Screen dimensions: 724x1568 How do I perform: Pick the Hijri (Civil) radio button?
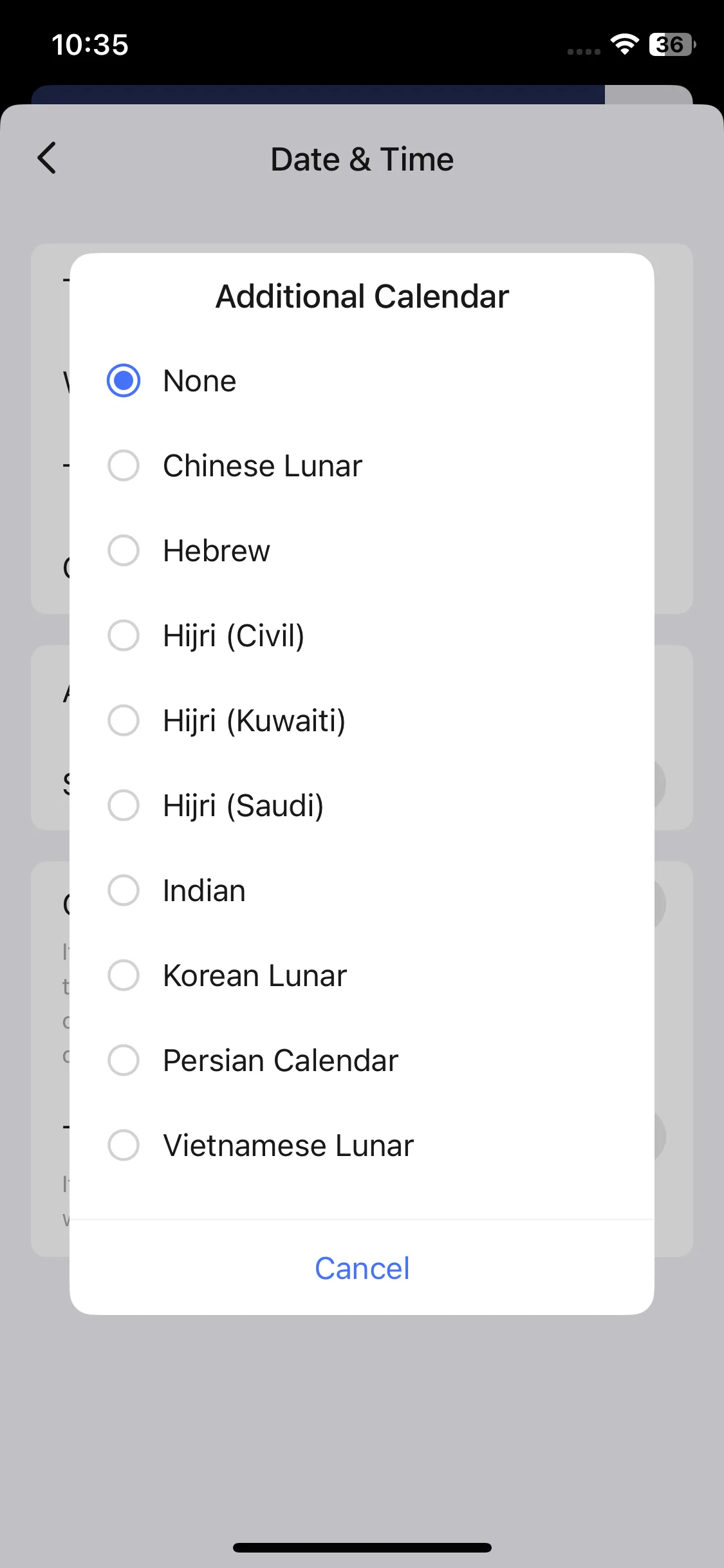click(x=124, y=635)
